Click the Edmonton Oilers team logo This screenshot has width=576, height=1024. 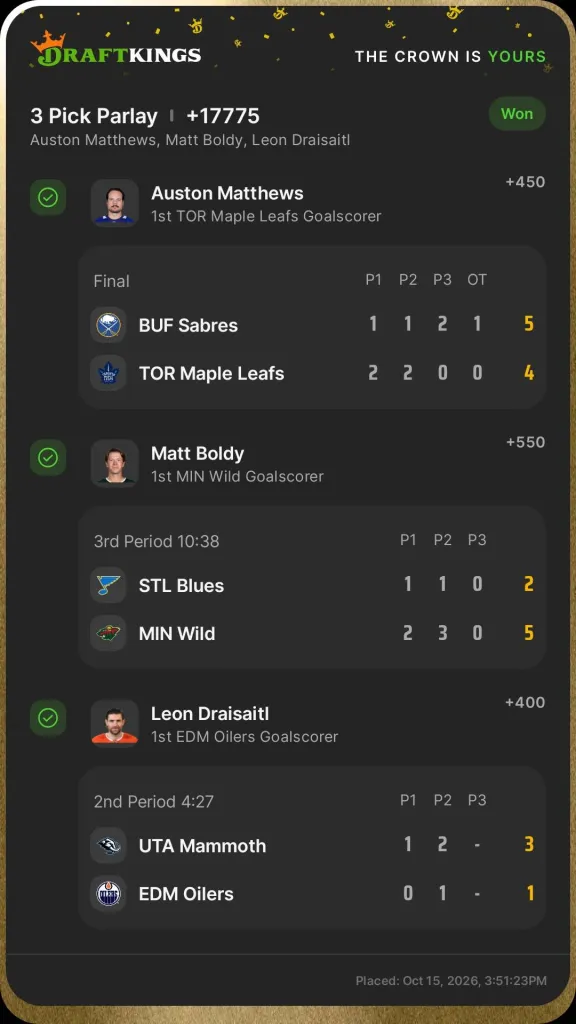pyautogui.click(x=108, y=894)
